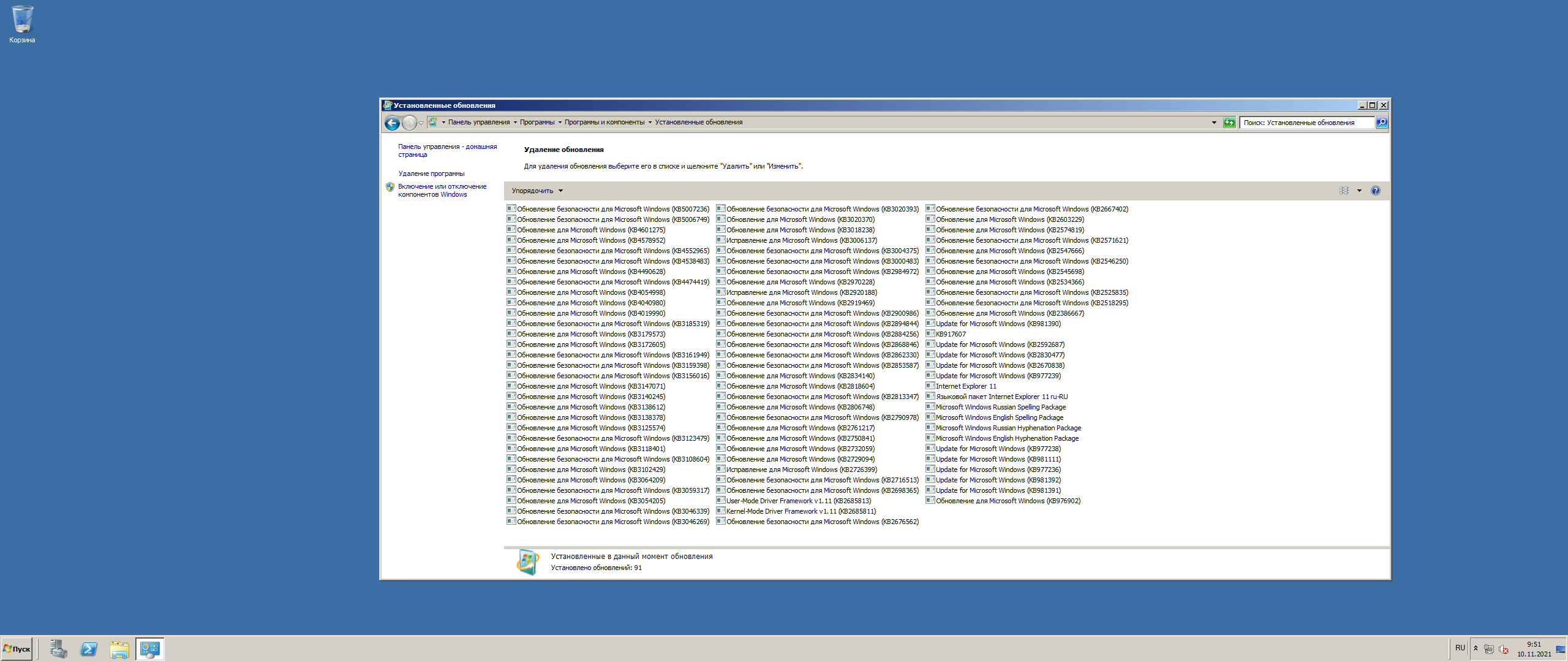
Task: Click Панель управления in the breadcrumb
Action: (479, 123)
